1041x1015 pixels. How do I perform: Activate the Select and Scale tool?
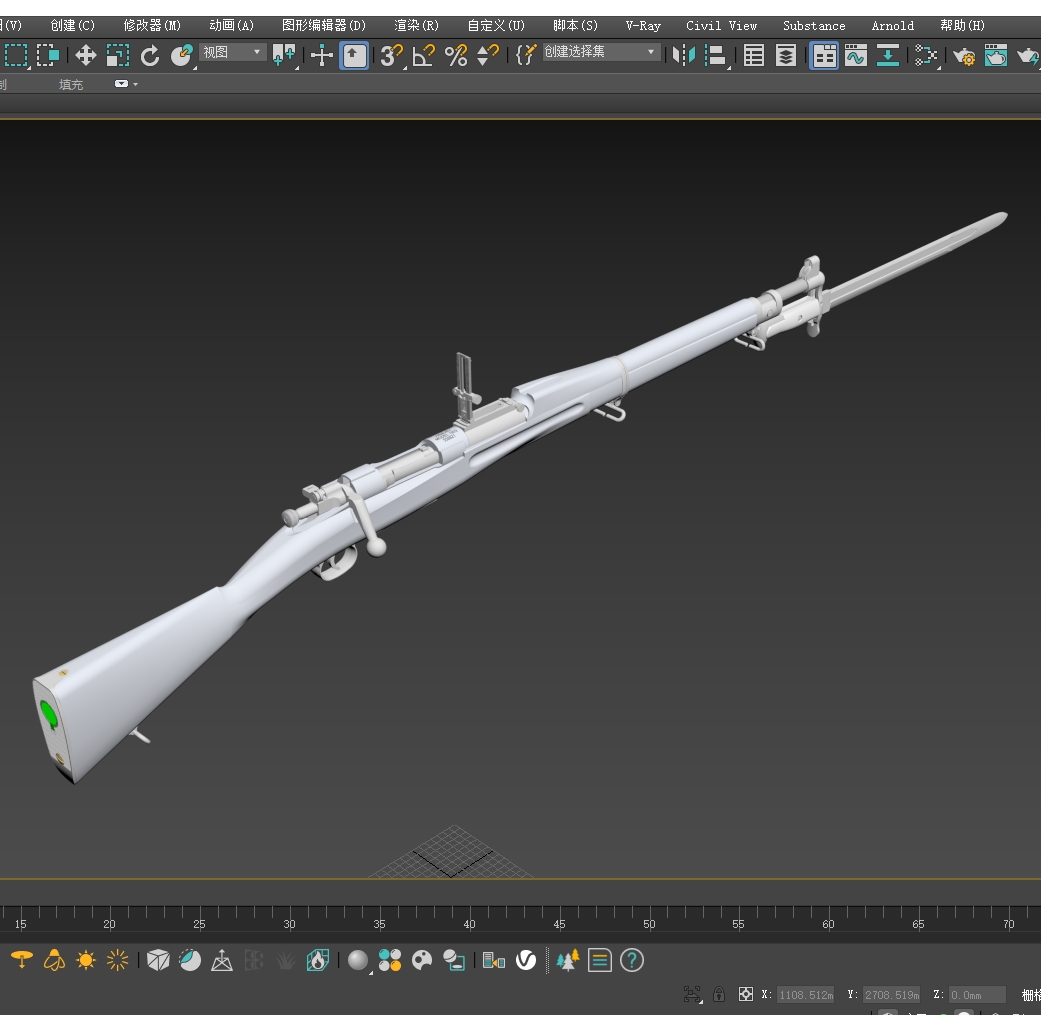118,55
